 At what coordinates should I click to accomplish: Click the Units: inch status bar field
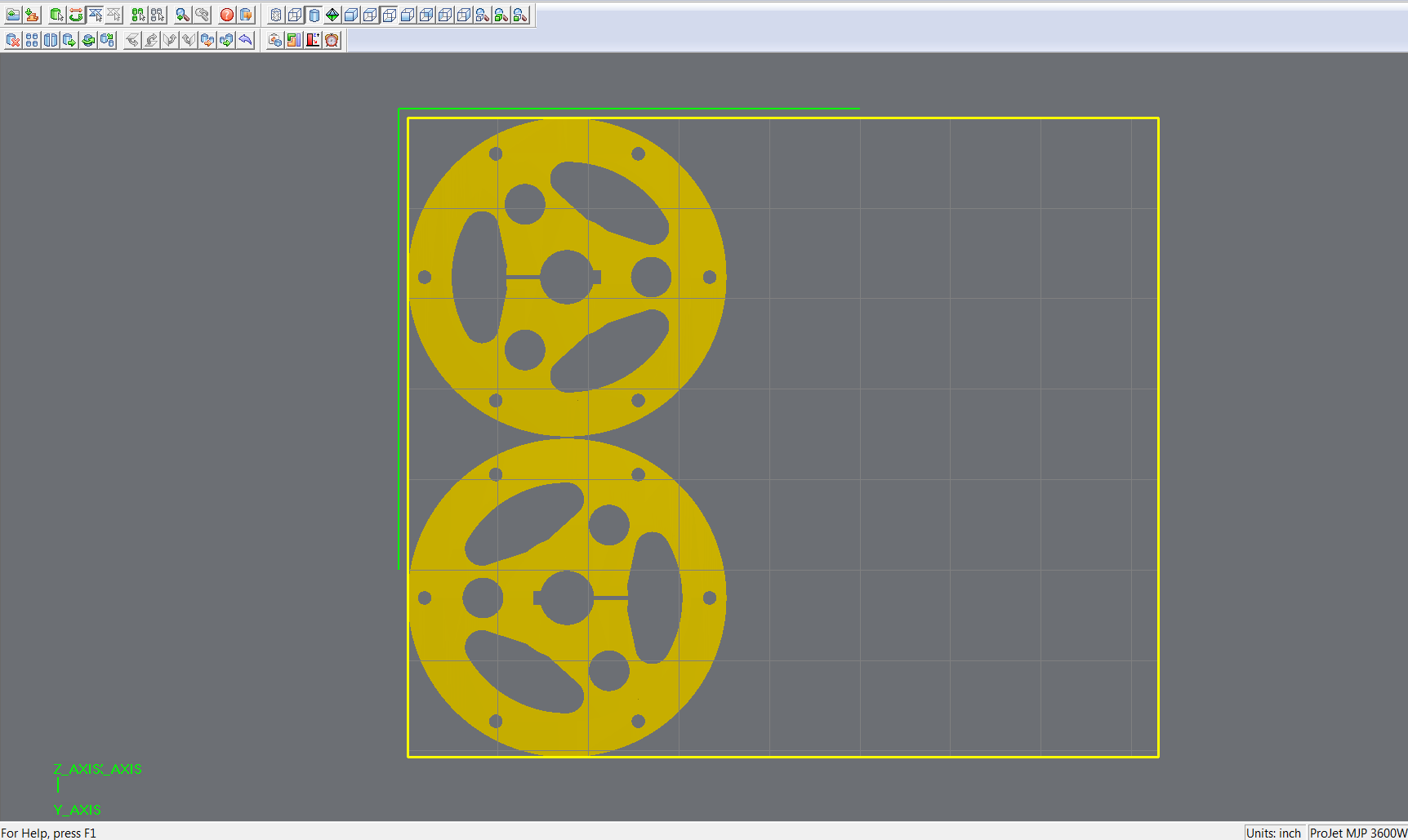[x=1273, y=833]
